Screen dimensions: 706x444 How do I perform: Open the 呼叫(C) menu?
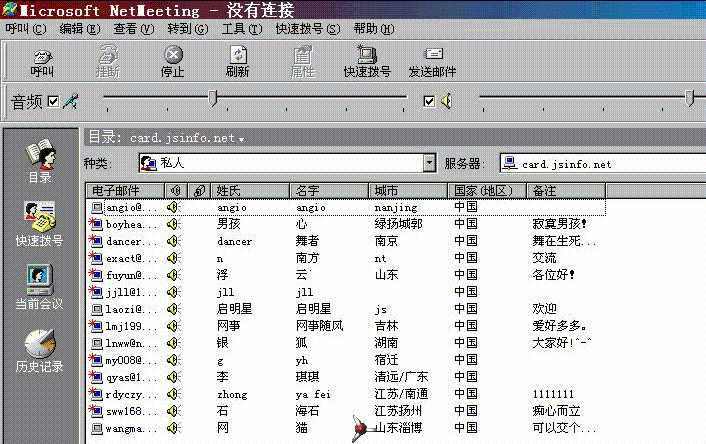(x=26, y=29)
